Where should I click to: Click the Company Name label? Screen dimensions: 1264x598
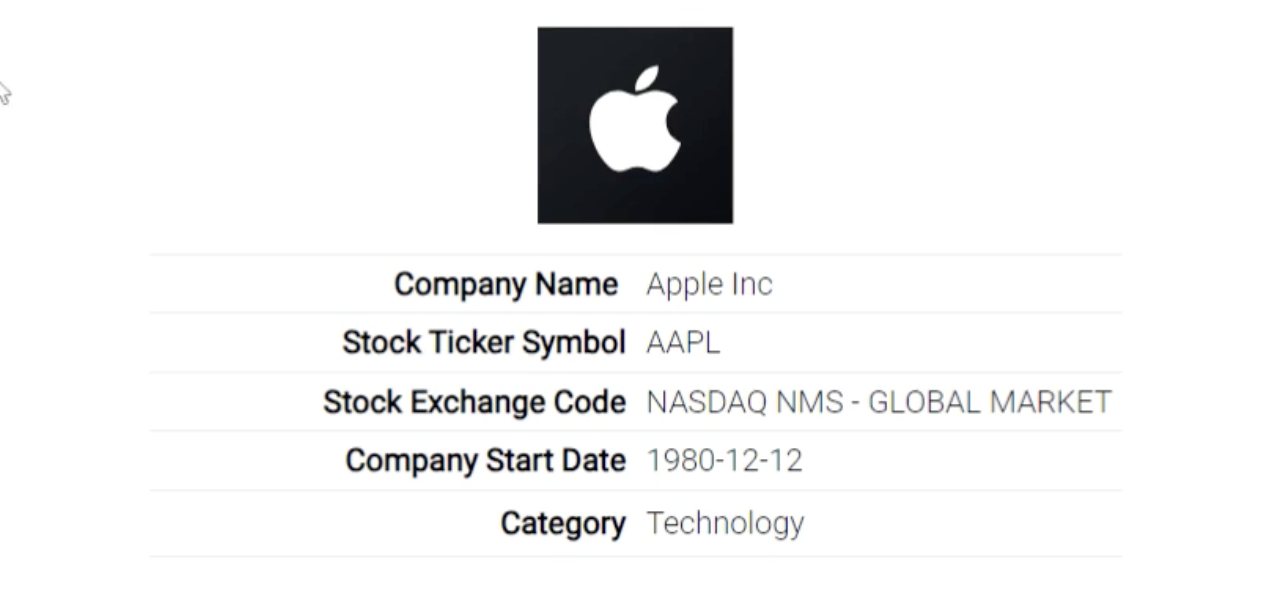point(506,284)
